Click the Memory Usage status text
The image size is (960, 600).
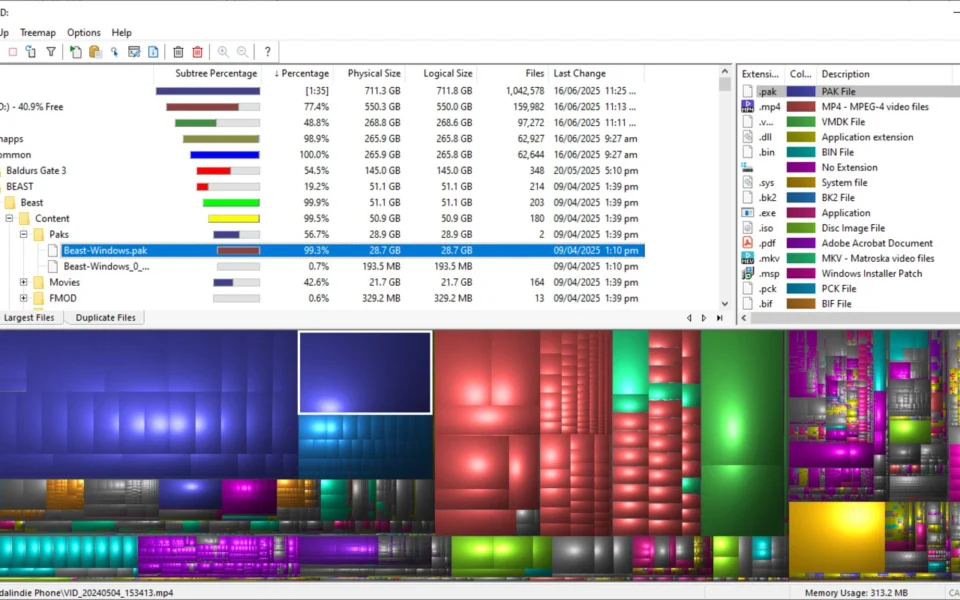click(856, 593)
